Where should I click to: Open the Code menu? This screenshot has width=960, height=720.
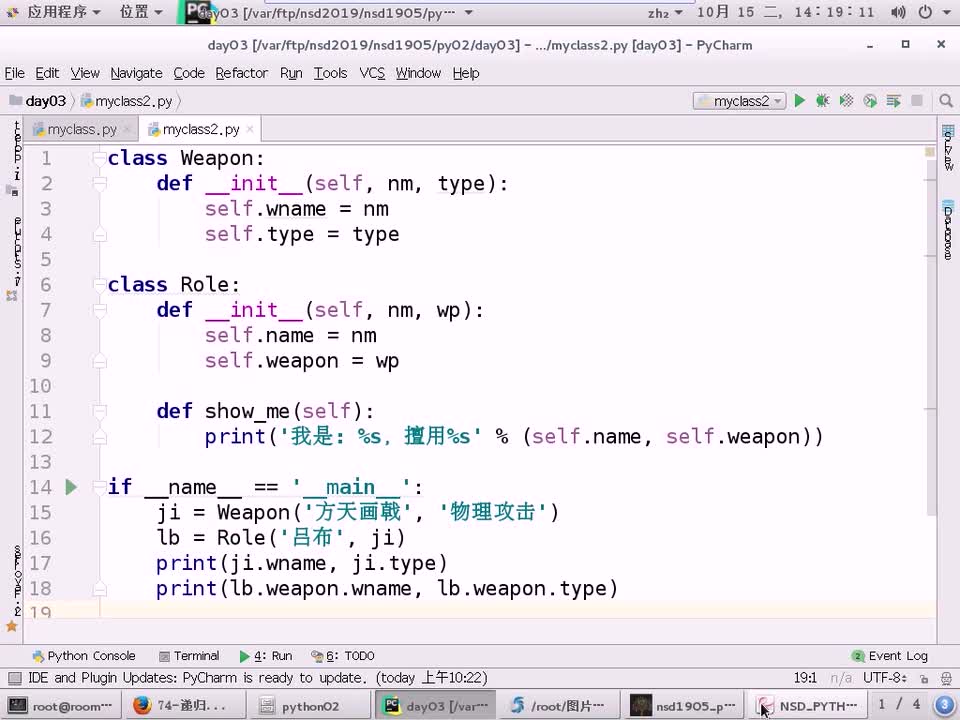(189, 73)
